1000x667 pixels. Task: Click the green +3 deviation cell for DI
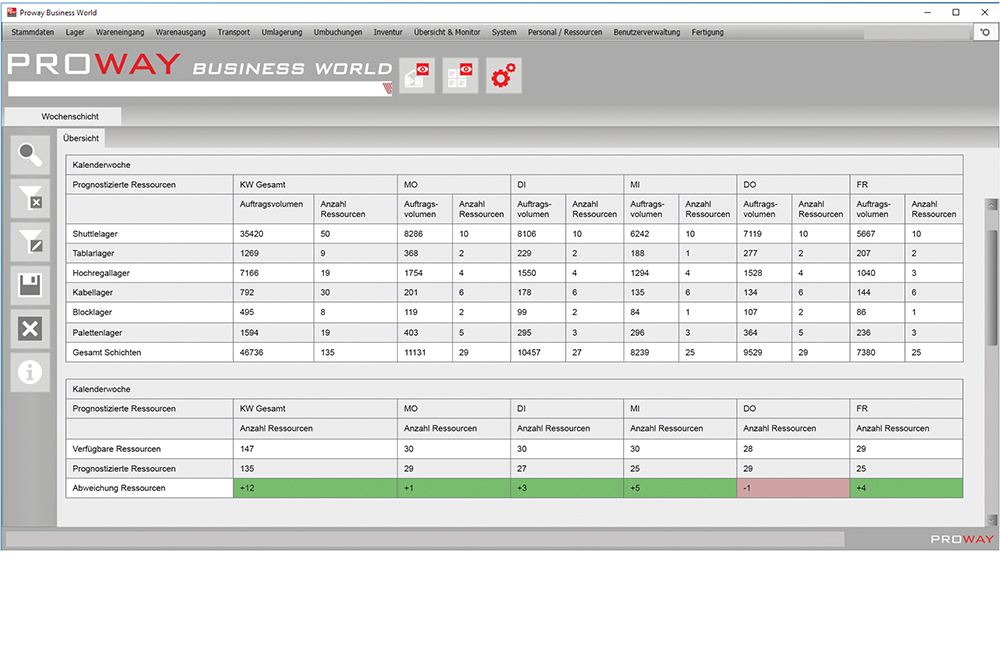567,488
